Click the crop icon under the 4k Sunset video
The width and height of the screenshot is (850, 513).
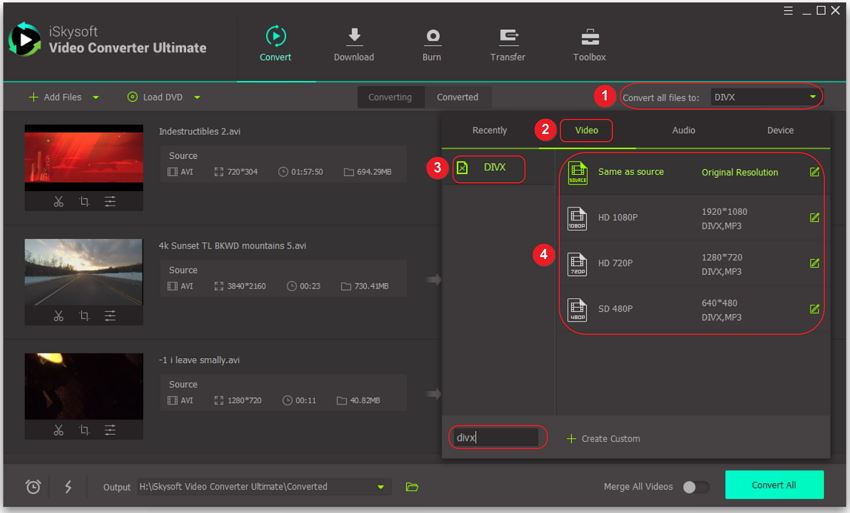click(x=84, y=316)
